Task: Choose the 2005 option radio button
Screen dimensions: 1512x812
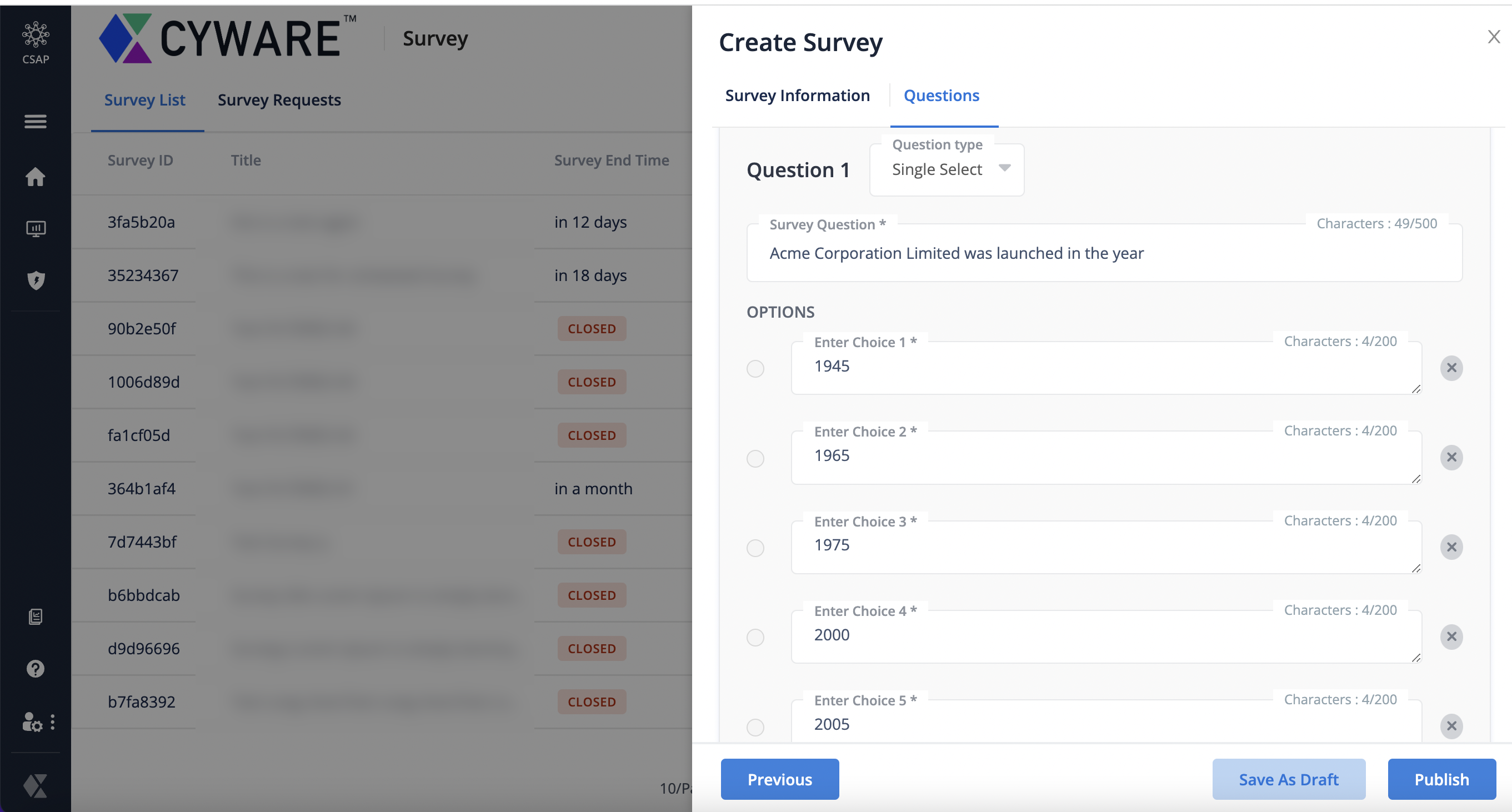Action: 755,727
